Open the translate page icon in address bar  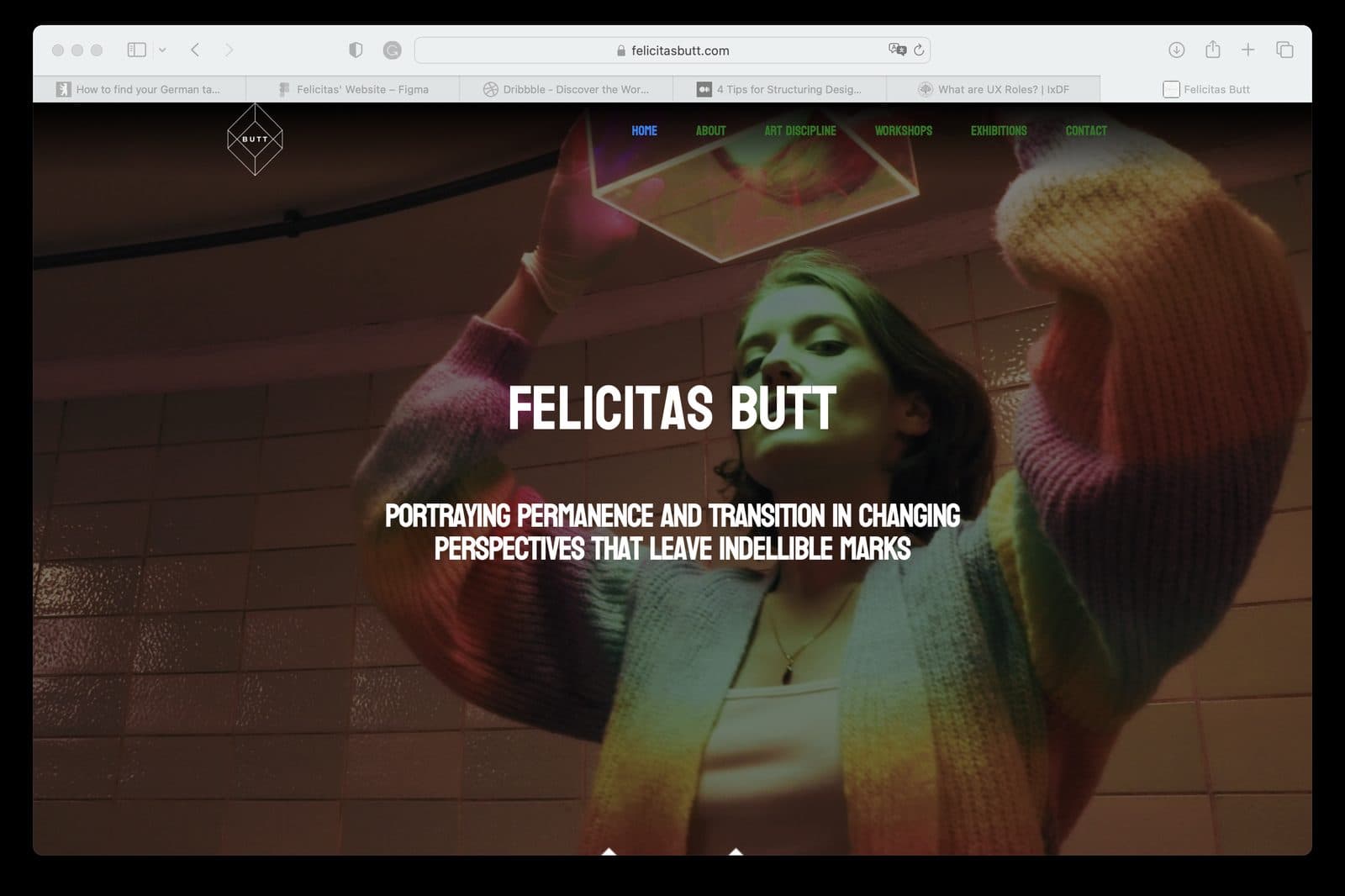897,50
